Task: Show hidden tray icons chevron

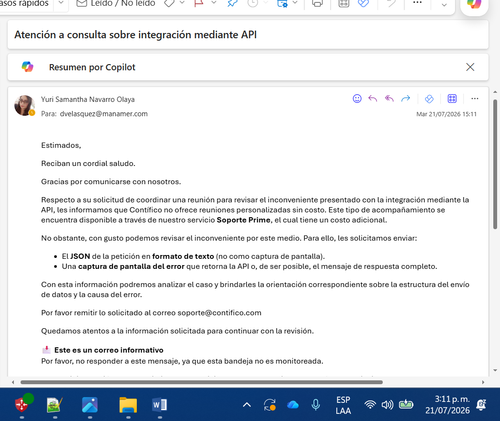Action: point(247,405)
